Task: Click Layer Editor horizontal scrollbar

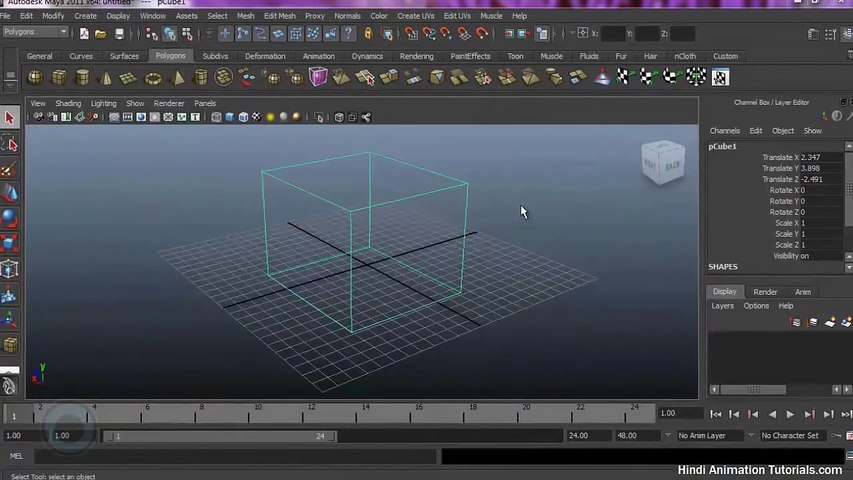Action: point(753,390)
